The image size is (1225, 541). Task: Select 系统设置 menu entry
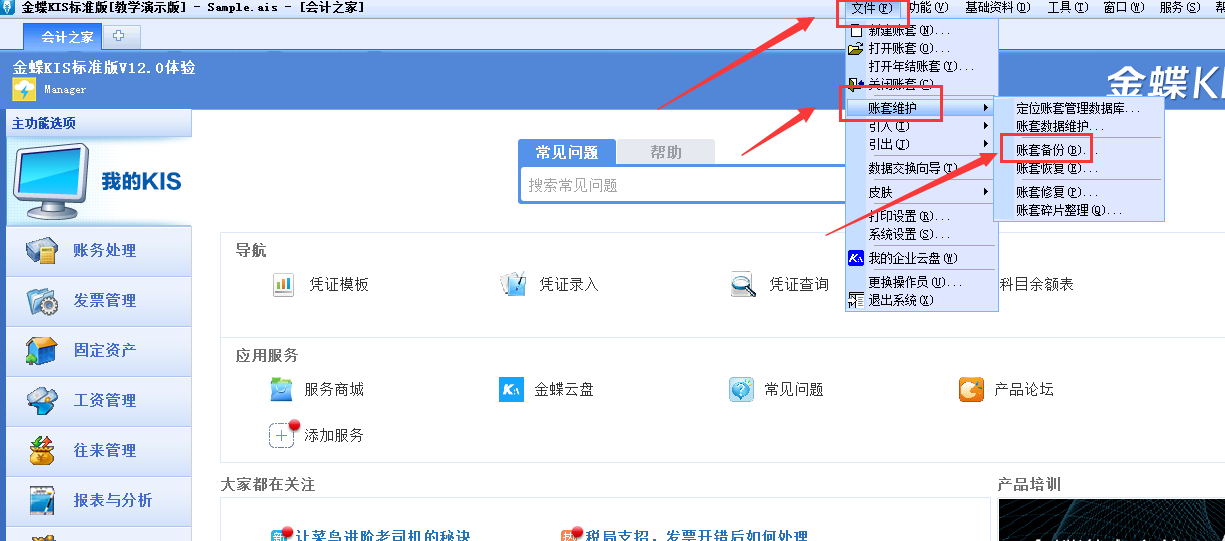[x=921, y=234]
